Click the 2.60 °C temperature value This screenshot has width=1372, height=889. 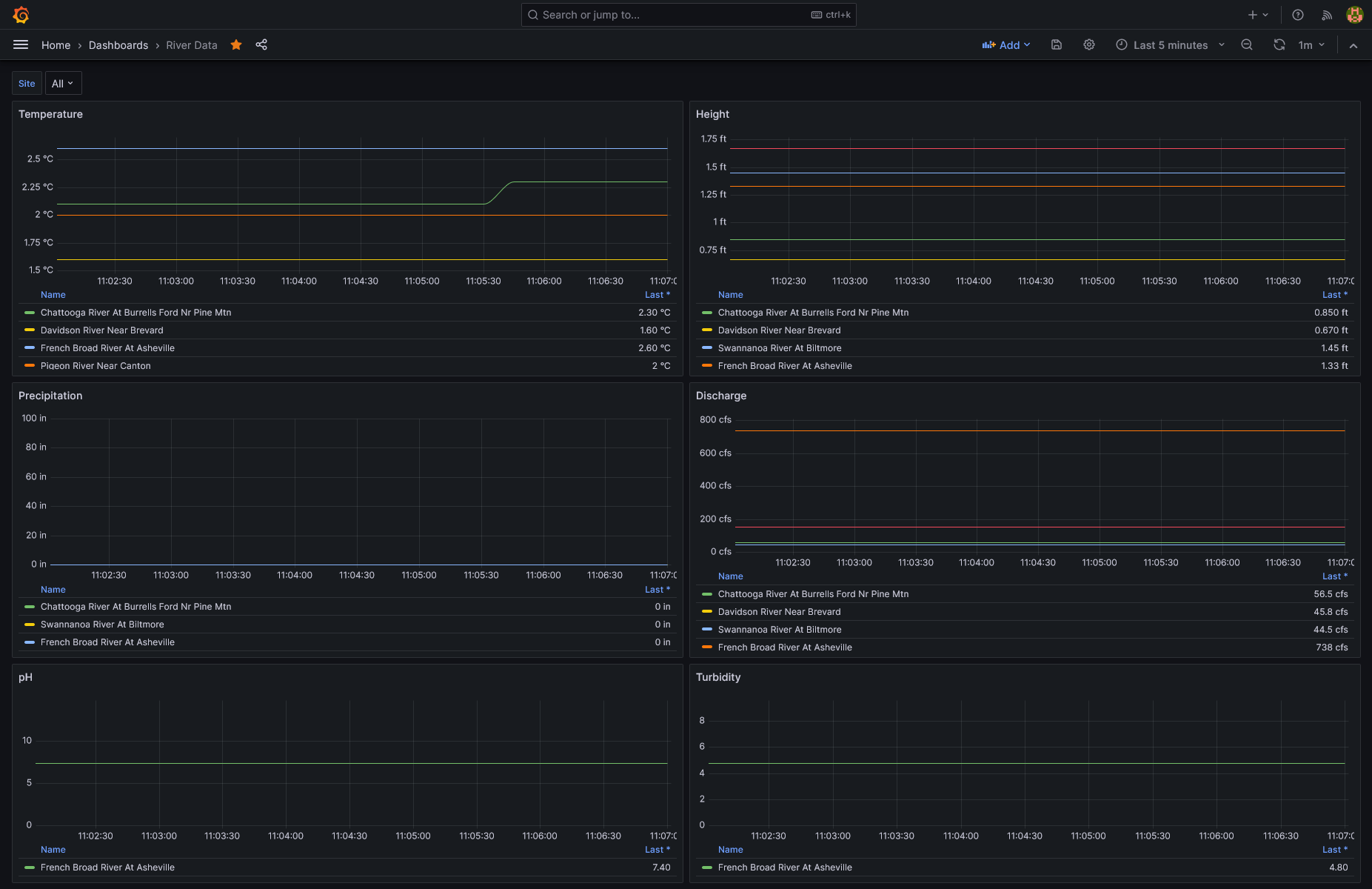coord(655,348)
